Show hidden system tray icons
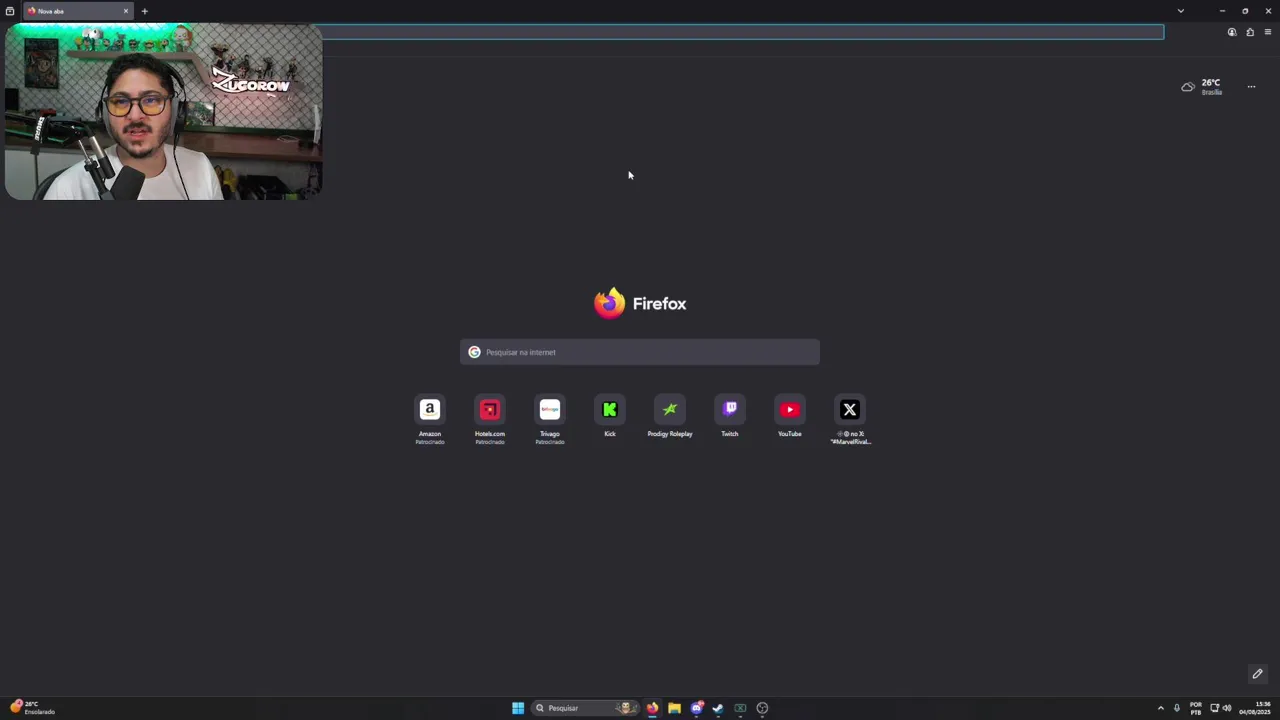 coord(1161,708)
